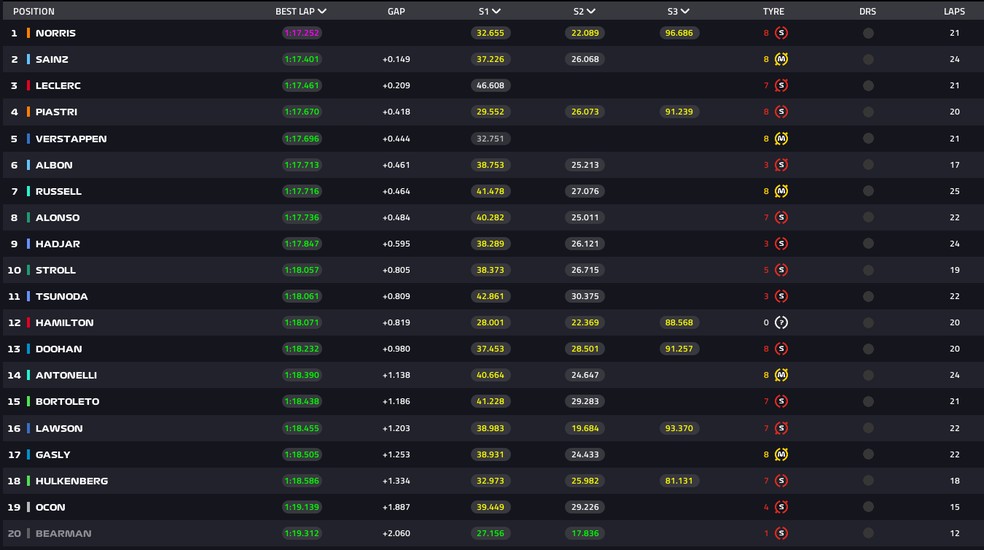984x550 pixels.
Task: Click Gasly's medium tyre icon
Action: pyautogui.click(x=781, y=455)
